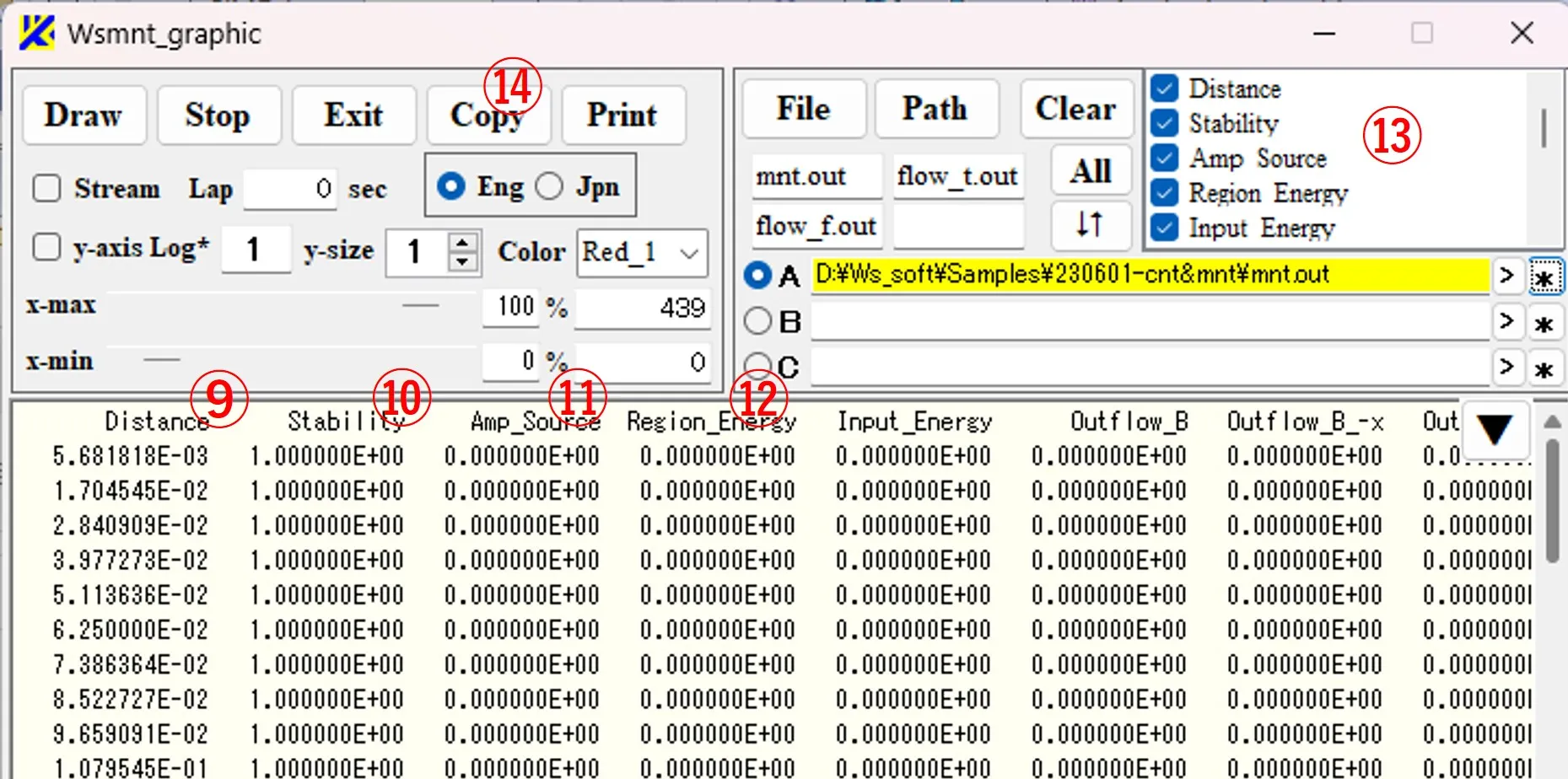1568x779 pixels.
Task: Click the All button
Action: tap(1091, 171)
